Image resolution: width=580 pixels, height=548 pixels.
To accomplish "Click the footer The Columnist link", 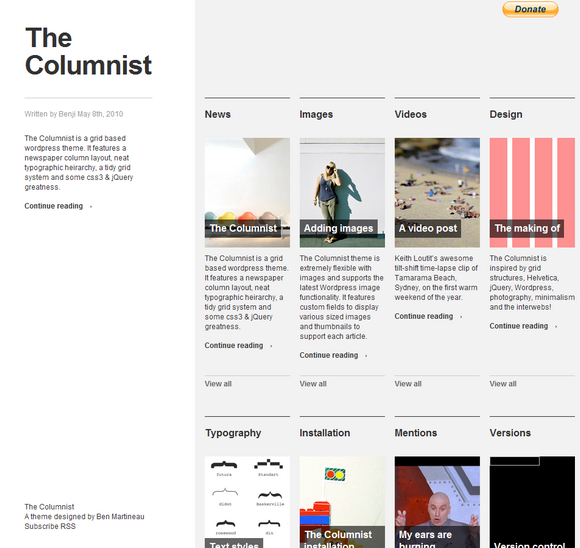I will pyautogui.click(x=49, y=507).
